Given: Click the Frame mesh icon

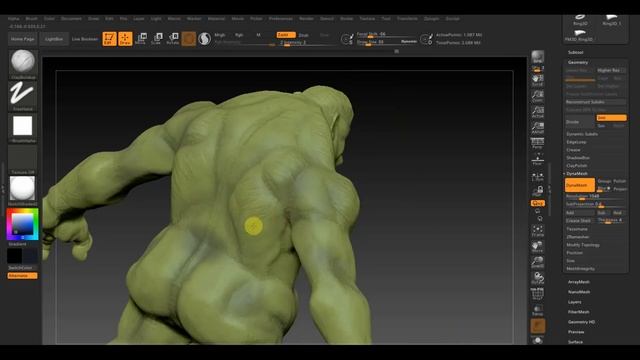Looking at the screenshot, I should (x=538, y=231).
